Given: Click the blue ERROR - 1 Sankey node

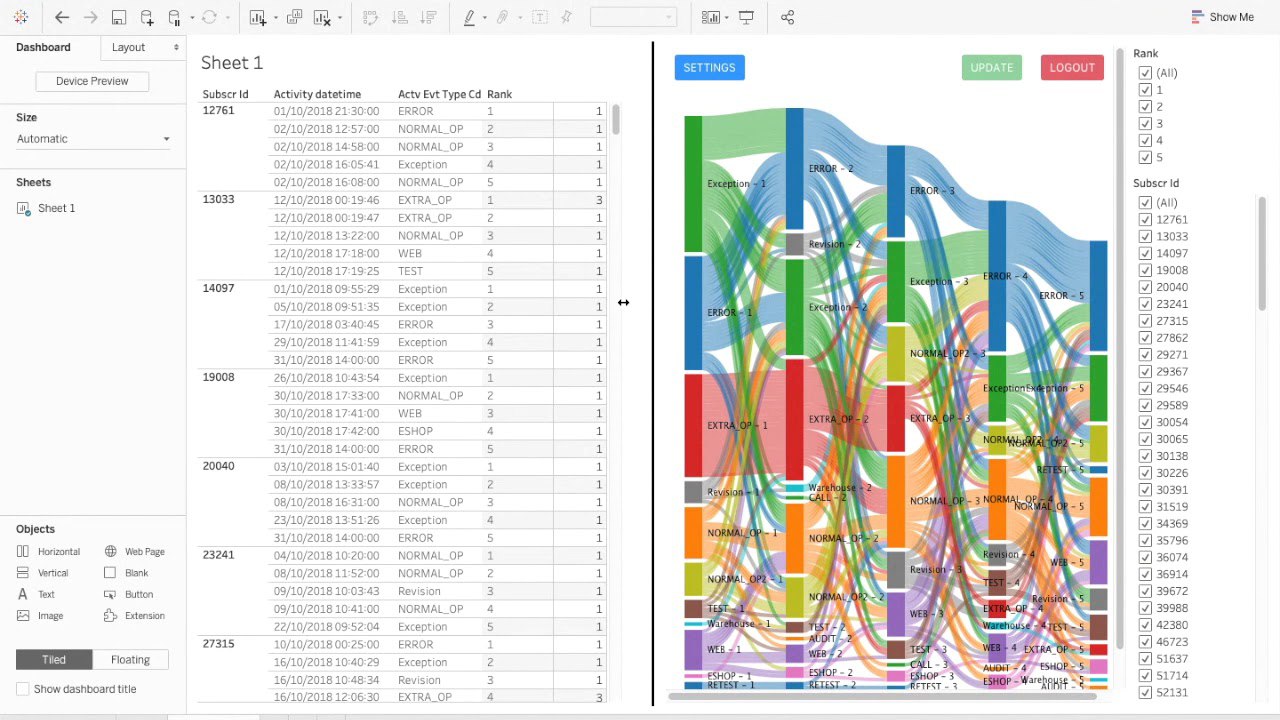Looking at the screenshot, I should click(x=693, y=313).
